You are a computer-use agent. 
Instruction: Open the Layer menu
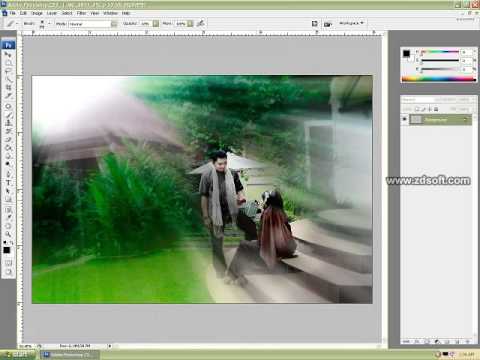pos(52,13)
